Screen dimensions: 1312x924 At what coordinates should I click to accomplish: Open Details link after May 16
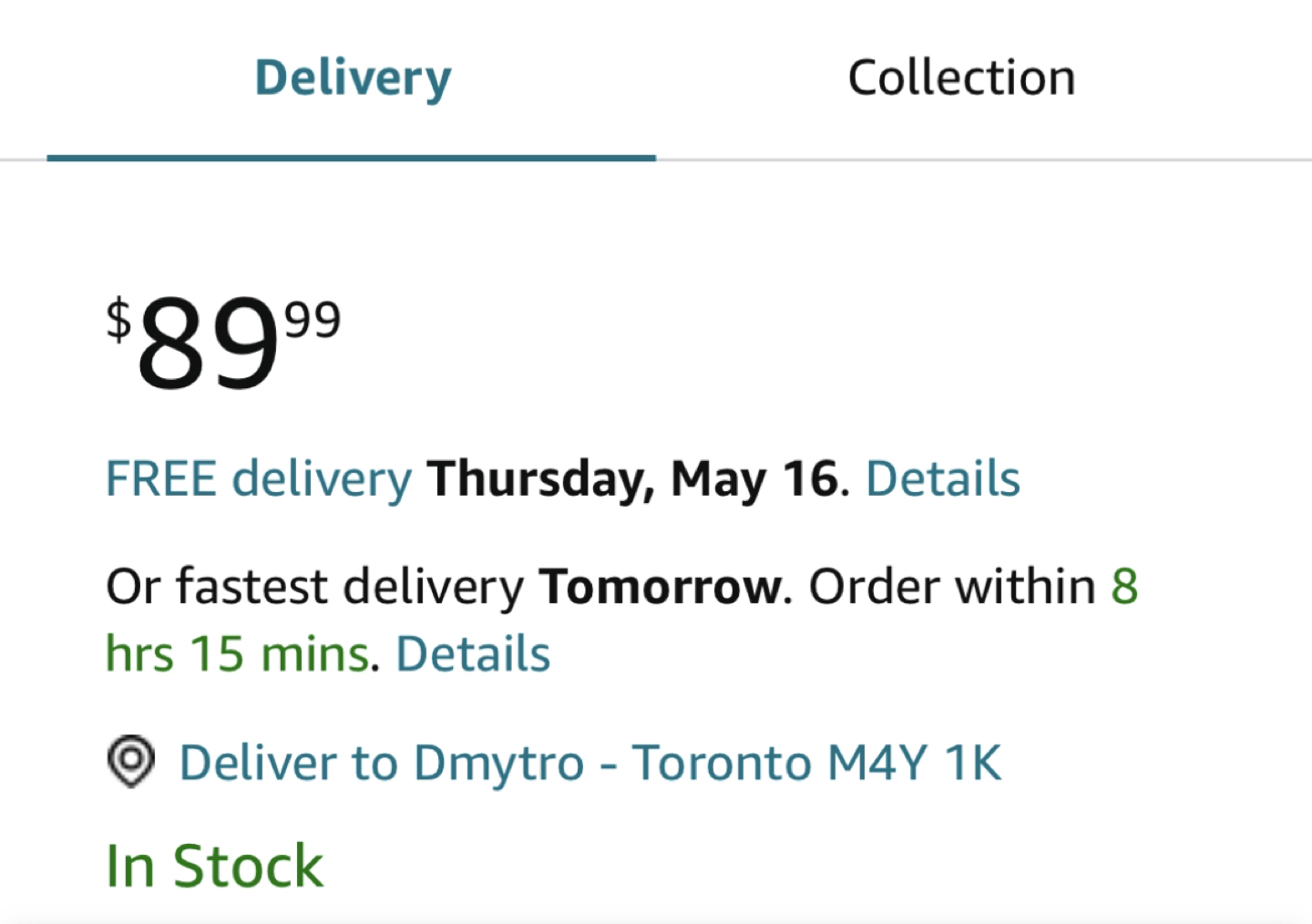942,478
